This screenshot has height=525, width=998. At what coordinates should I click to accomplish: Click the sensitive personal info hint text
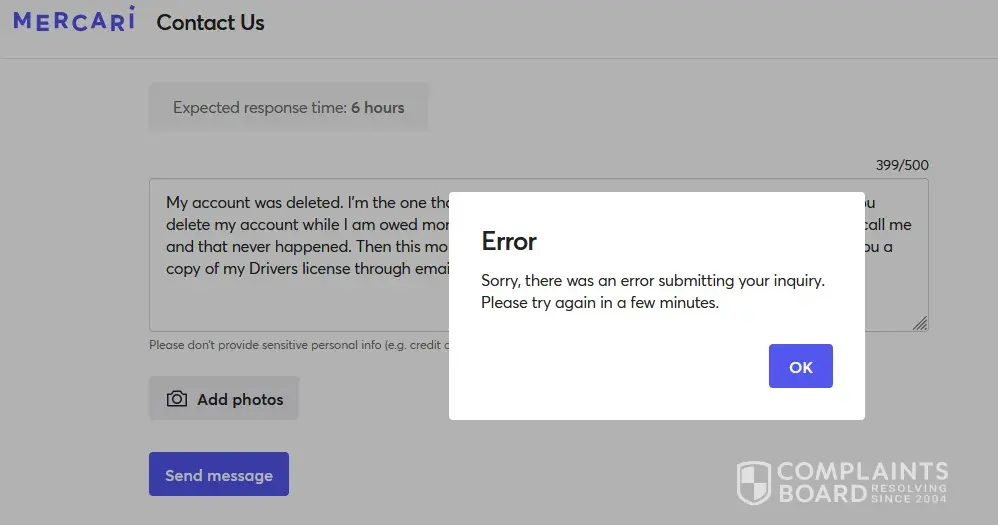coord(297,345)
